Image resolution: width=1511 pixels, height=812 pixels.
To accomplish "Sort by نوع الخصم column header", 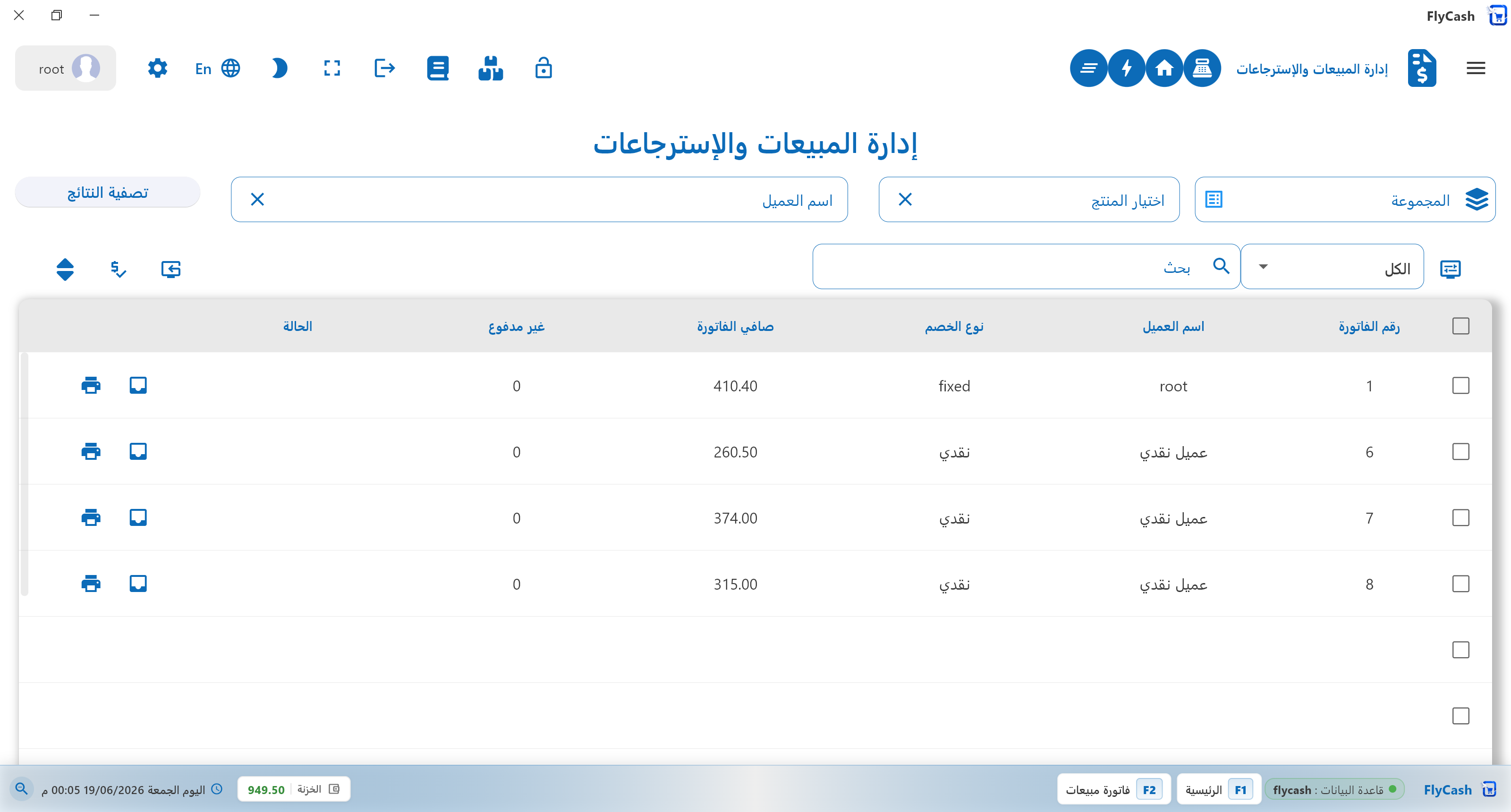I will (x=954, y=326).
